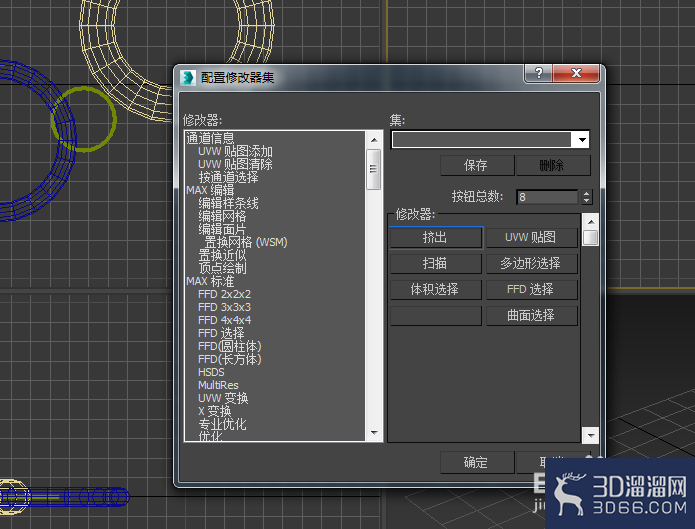Viewport: 695px width, 529px height.
Task: Click the button panel scroll-up arrow
Action: point(591,222)
